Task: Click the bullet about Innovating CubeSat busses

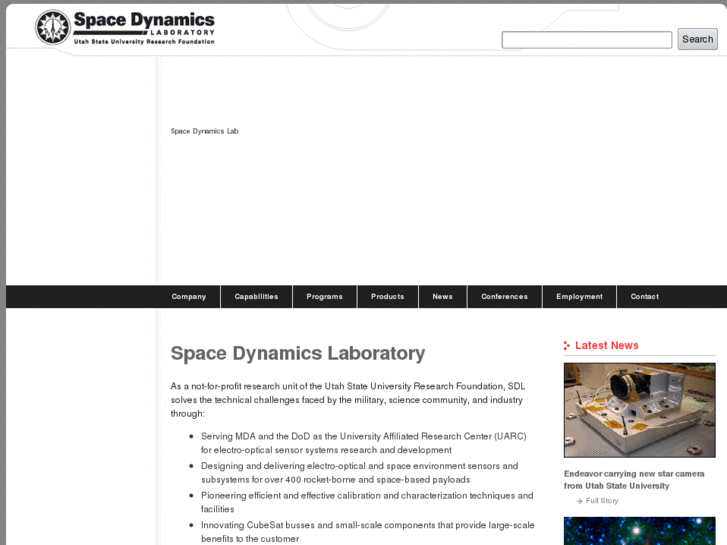Action: (x=368, y=532)
